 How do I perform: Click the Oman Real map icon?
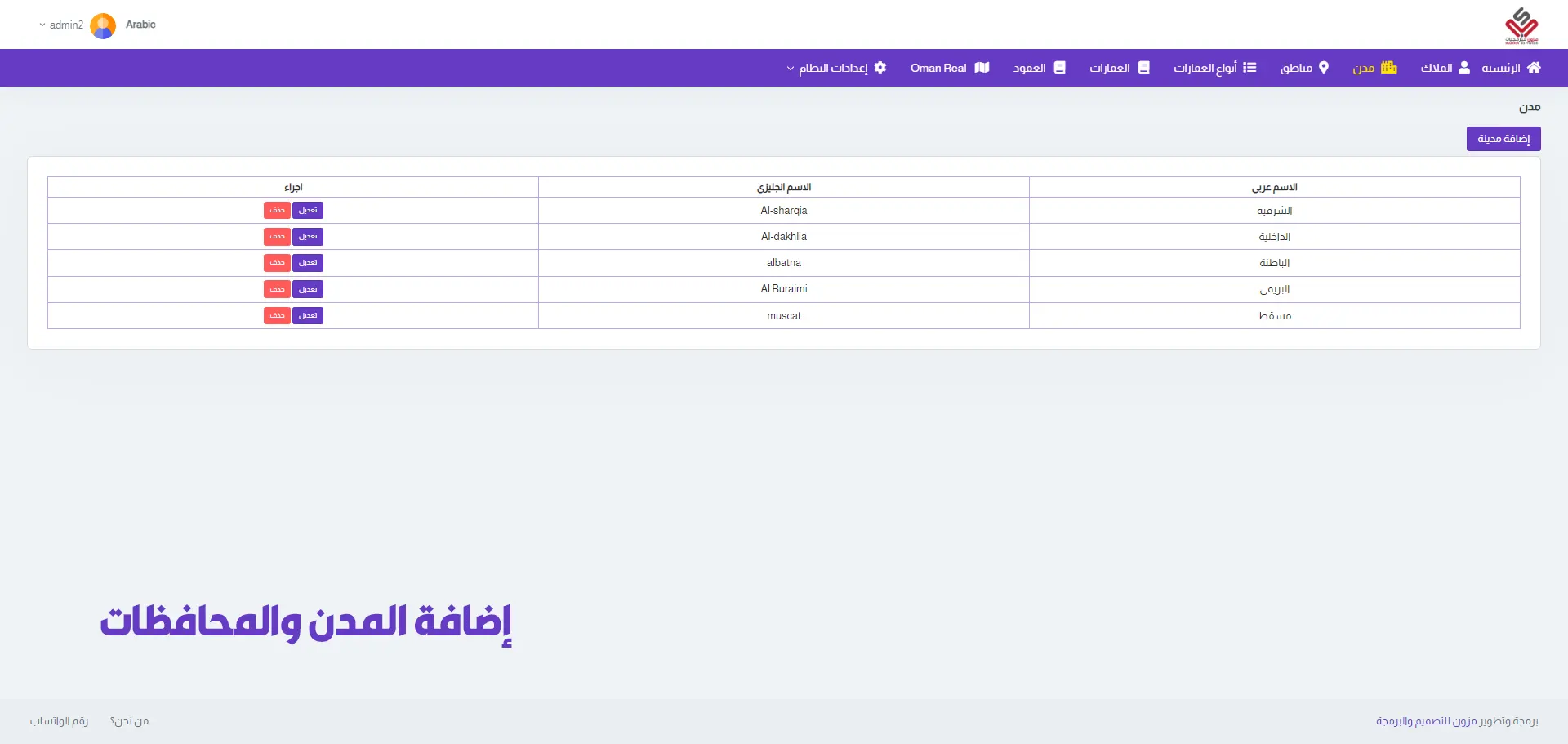(x=982, y=68)
